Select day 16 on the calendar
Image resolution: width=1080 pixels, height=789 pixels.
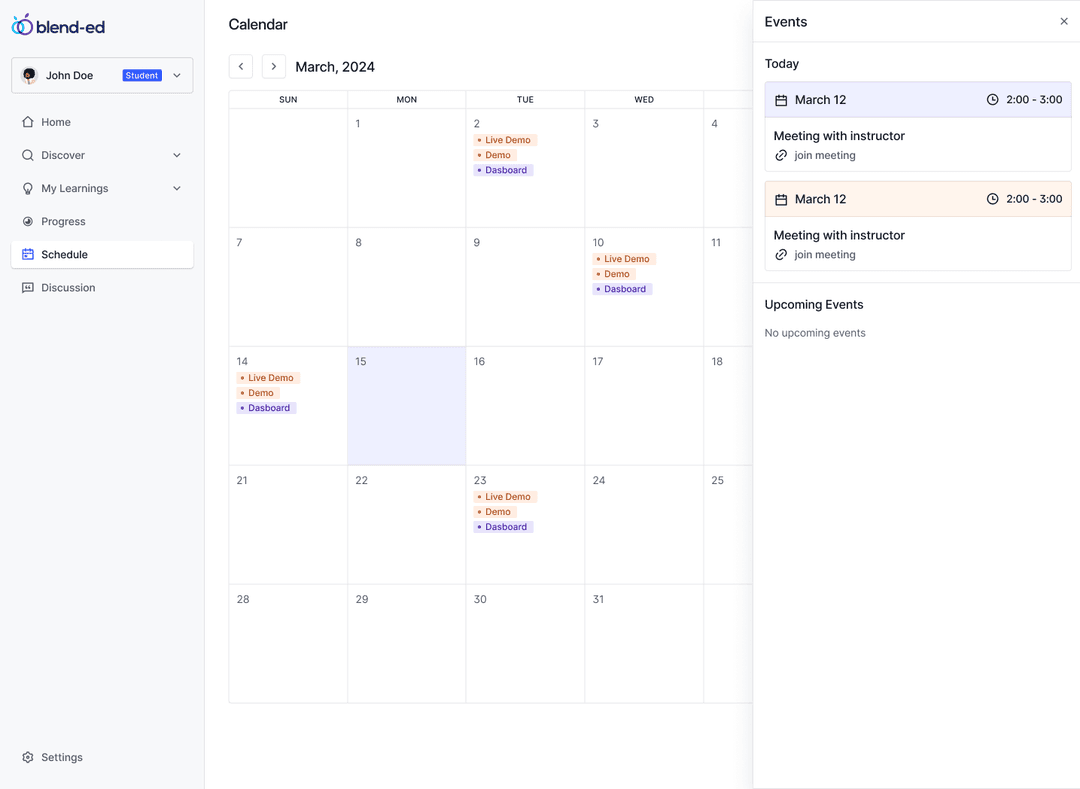(x=525, y=406)
